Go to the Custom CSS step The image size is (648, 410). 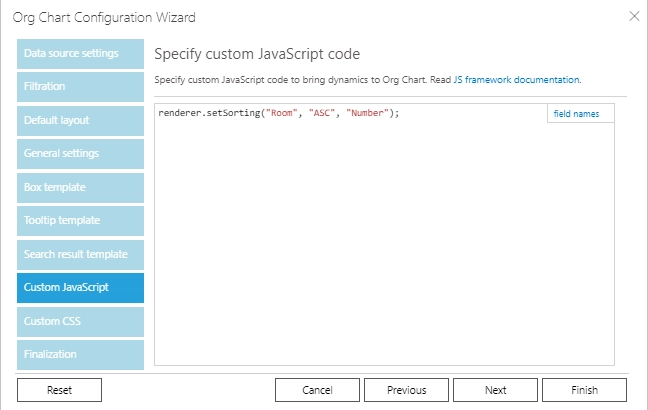(80, 322)
